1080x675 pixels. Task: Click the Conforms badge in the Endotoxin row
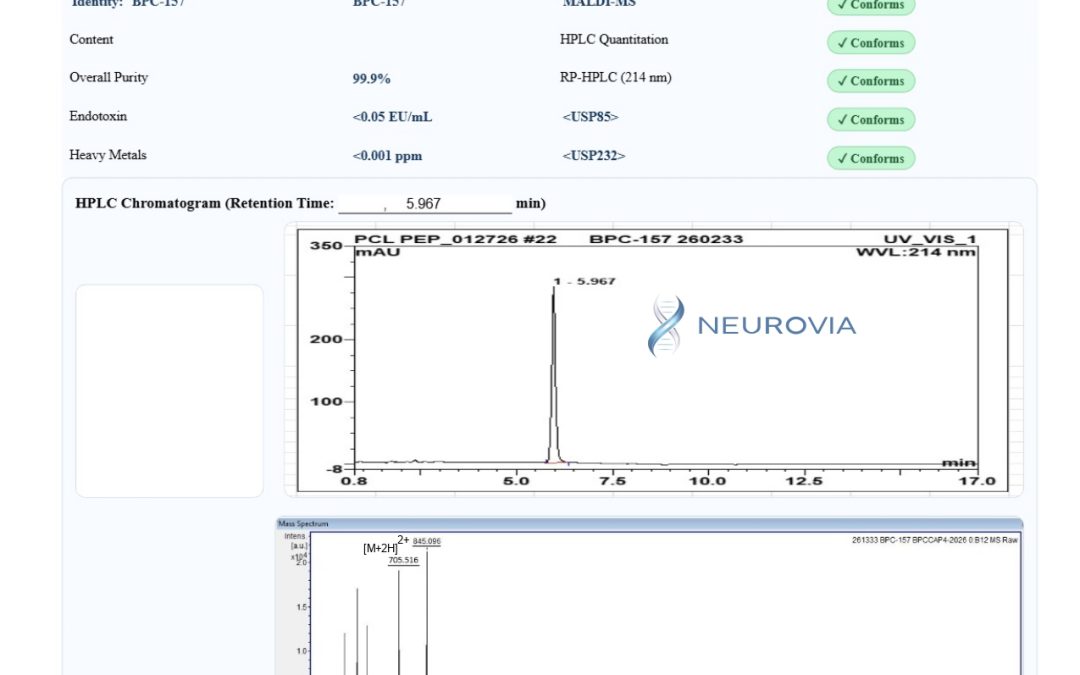click(871, 119)
